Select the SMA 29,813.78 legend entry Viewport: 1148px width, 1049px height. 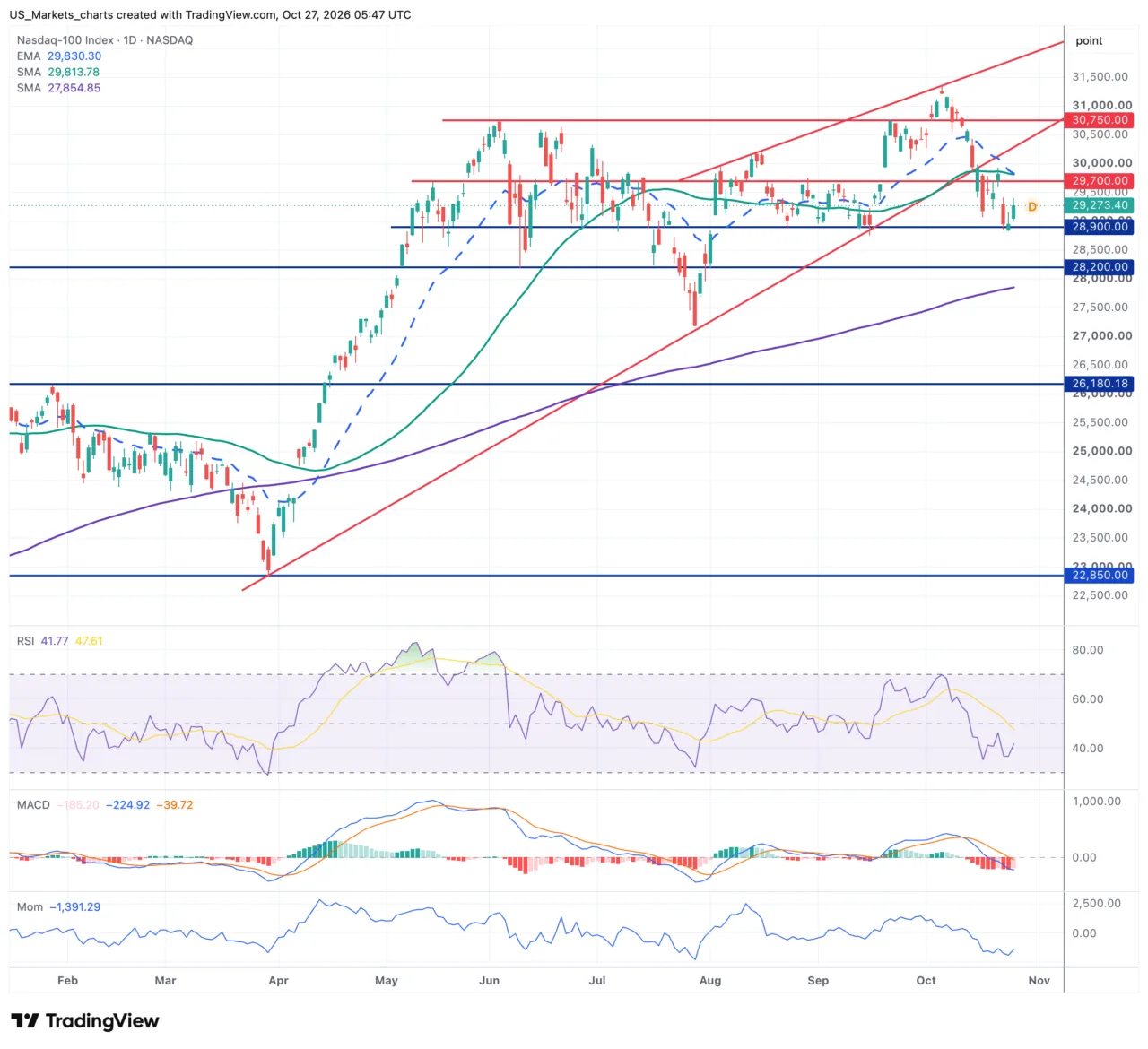(58, 73)
